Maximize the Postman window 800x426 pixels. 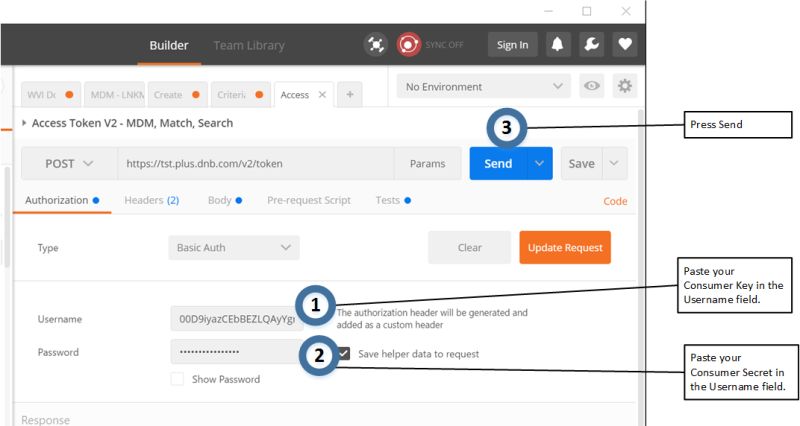coord(587,11)
